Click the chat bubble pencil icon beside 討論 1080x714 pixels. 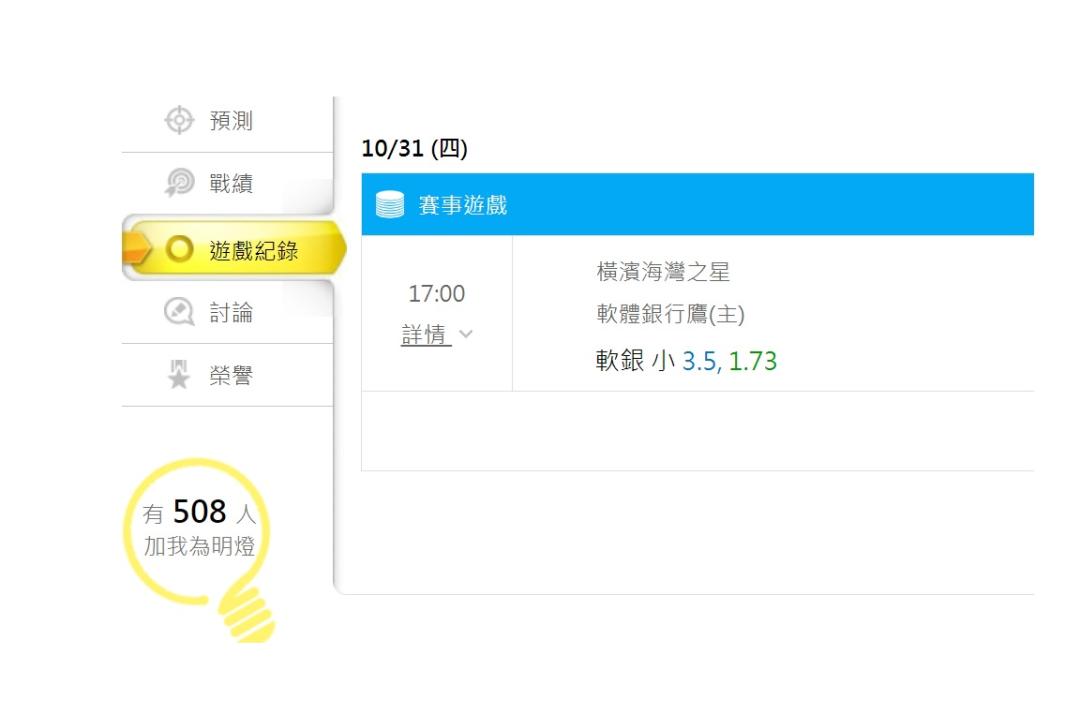pyautogui.click(x=179, y=312)
